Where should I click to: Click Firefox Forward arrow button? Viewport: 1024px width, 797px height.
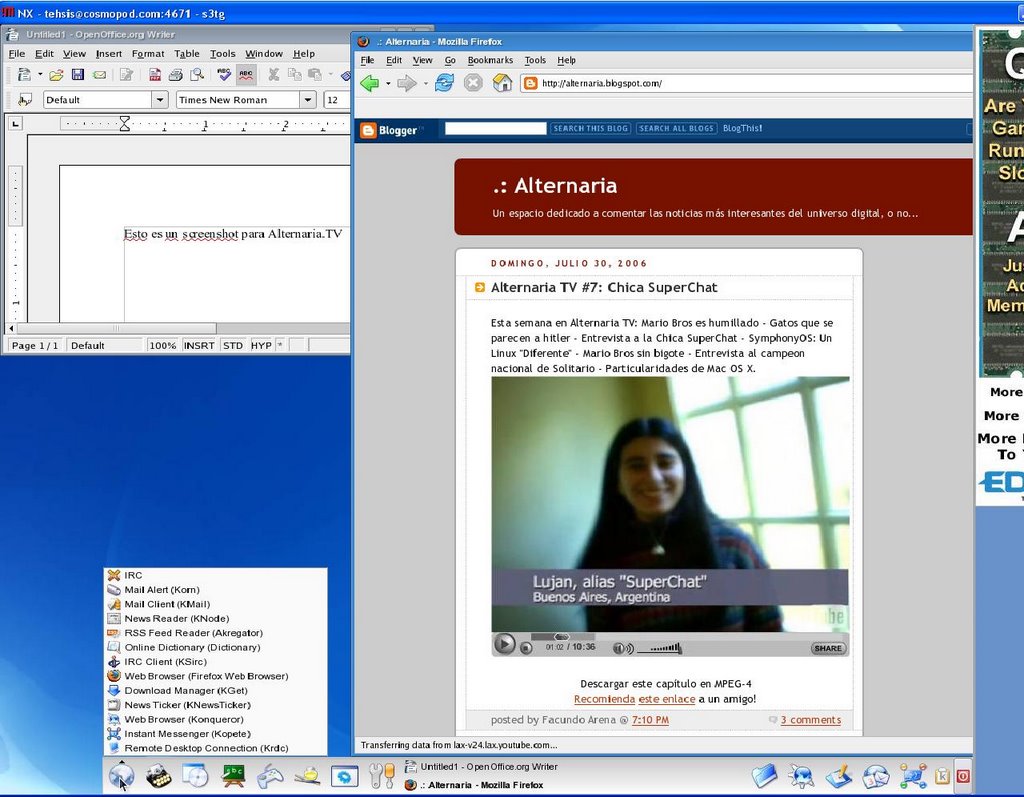click(x=406, y=83)
